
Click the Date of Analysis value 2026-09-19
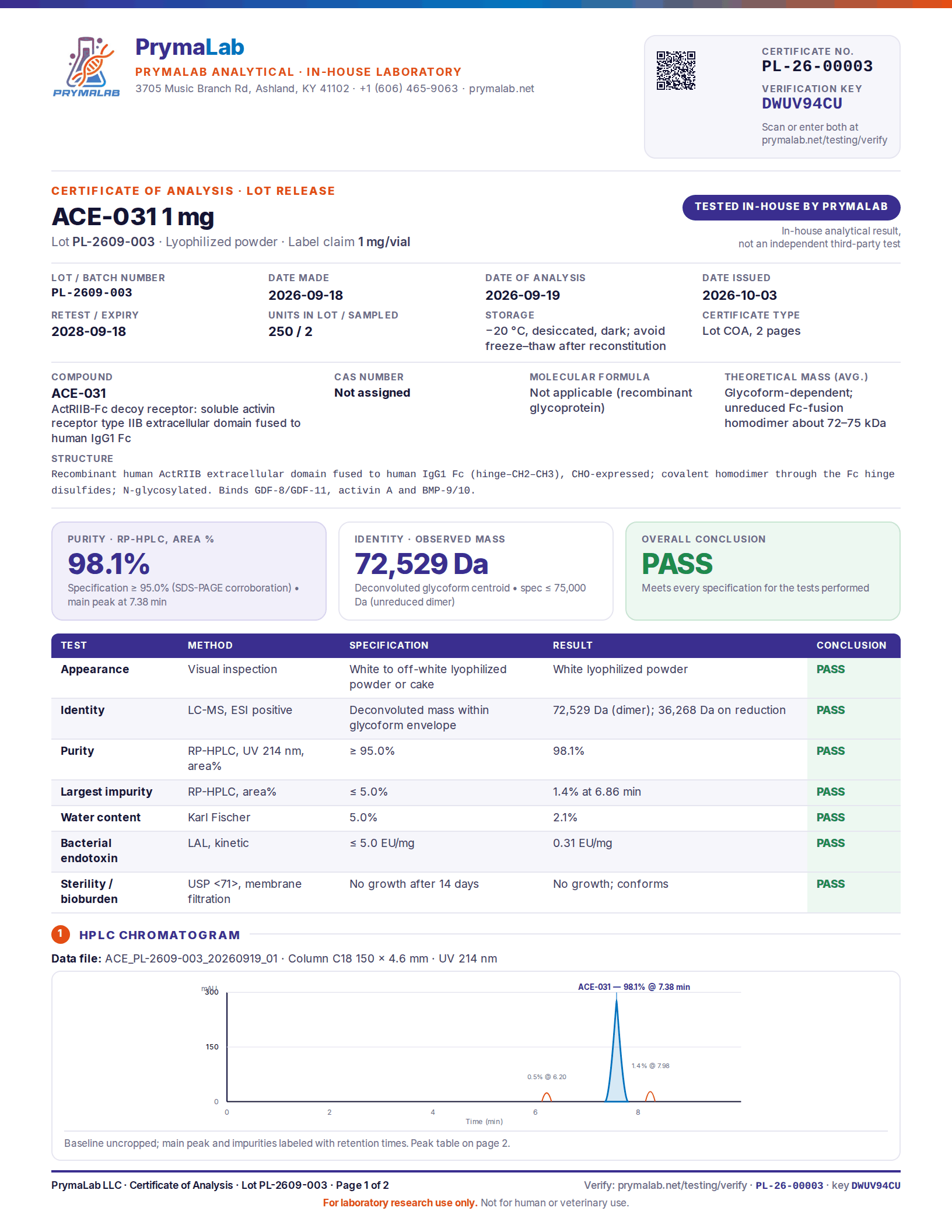tap(523, 295)
